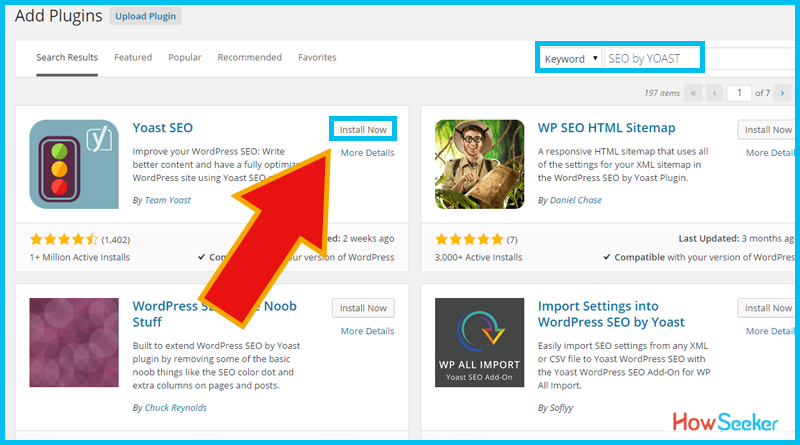Viewport: 800px width, 445px height.
Task: Install the Remove Noob Stuff plugin by Chuck Reynolds
Action: [363, 308]
